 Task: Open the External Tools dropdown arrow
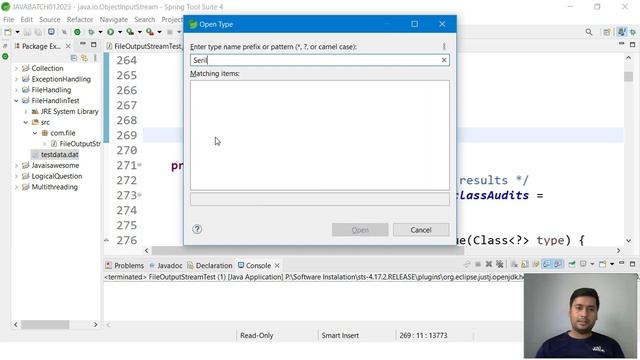[x=159, y=32]
